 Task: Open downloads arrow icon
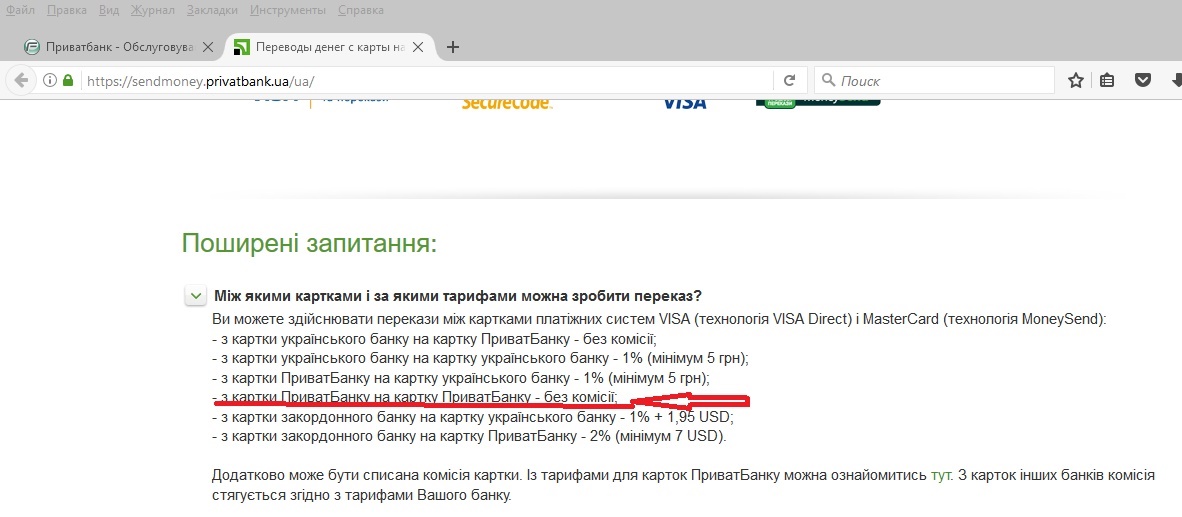pos(1176,80)
